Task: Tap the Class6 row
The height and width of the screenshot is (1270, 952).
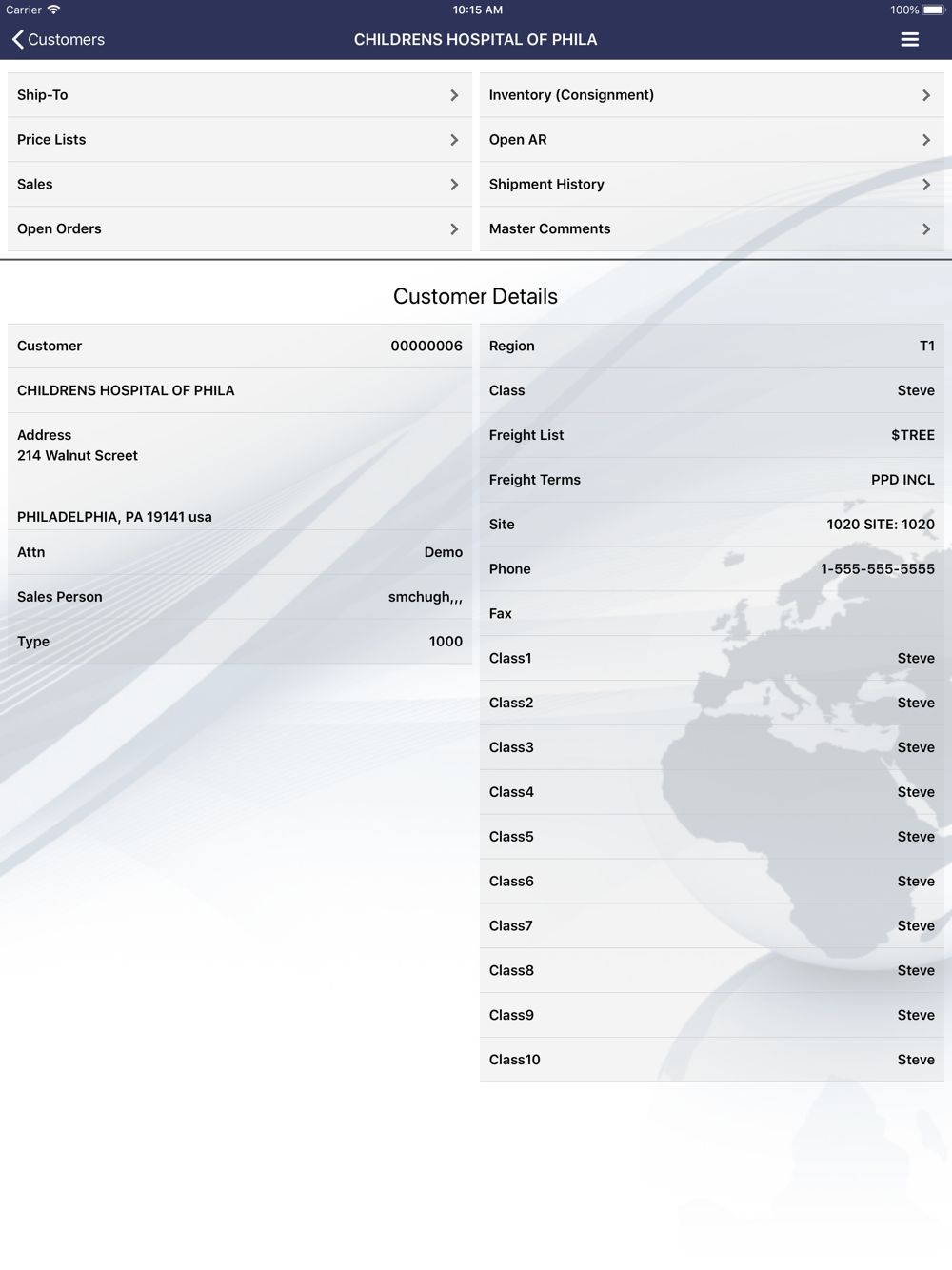Action: click(712, 883)
